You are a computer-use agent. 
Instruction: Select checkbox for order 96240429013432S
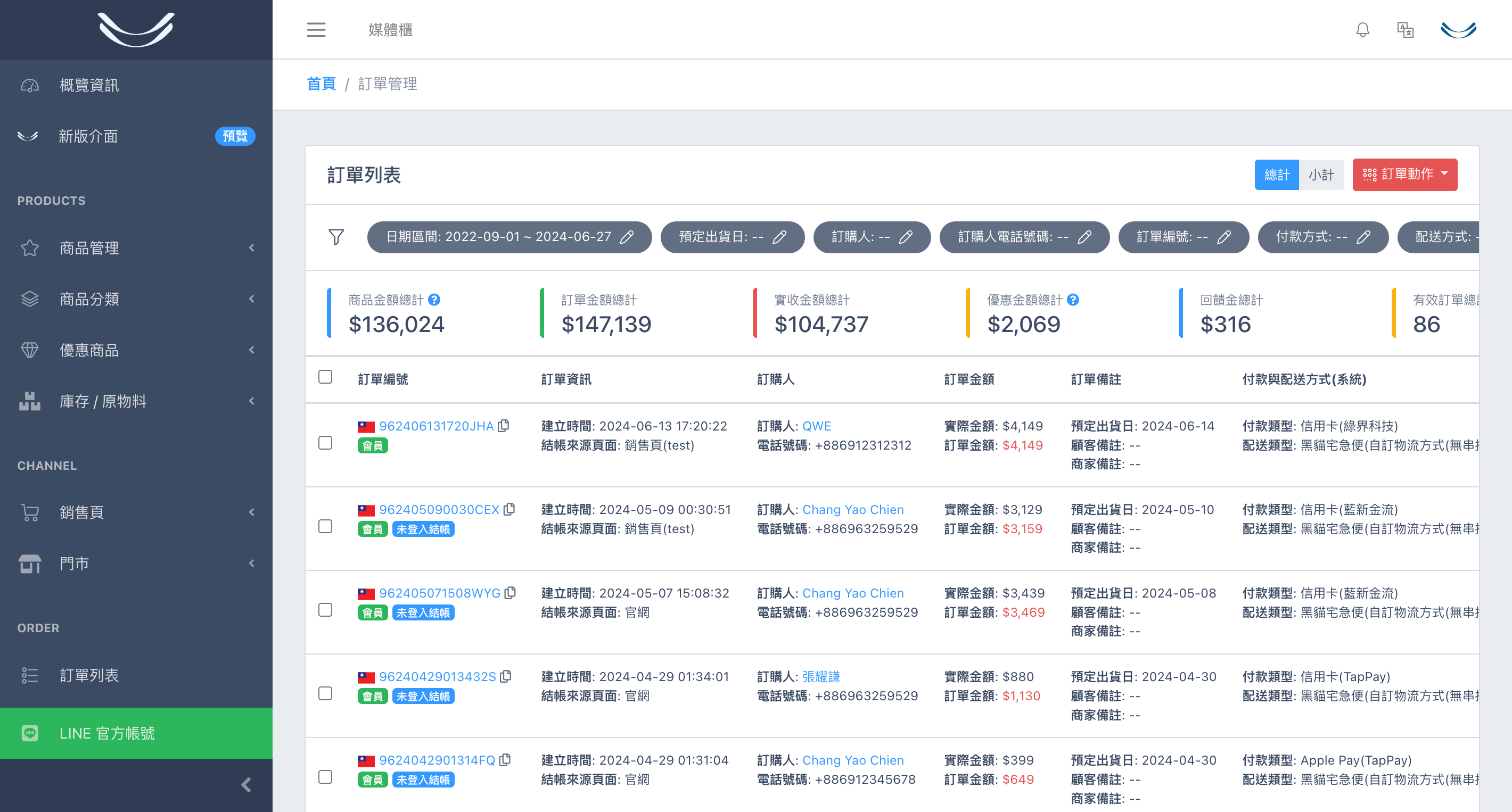tap(325, 693)
